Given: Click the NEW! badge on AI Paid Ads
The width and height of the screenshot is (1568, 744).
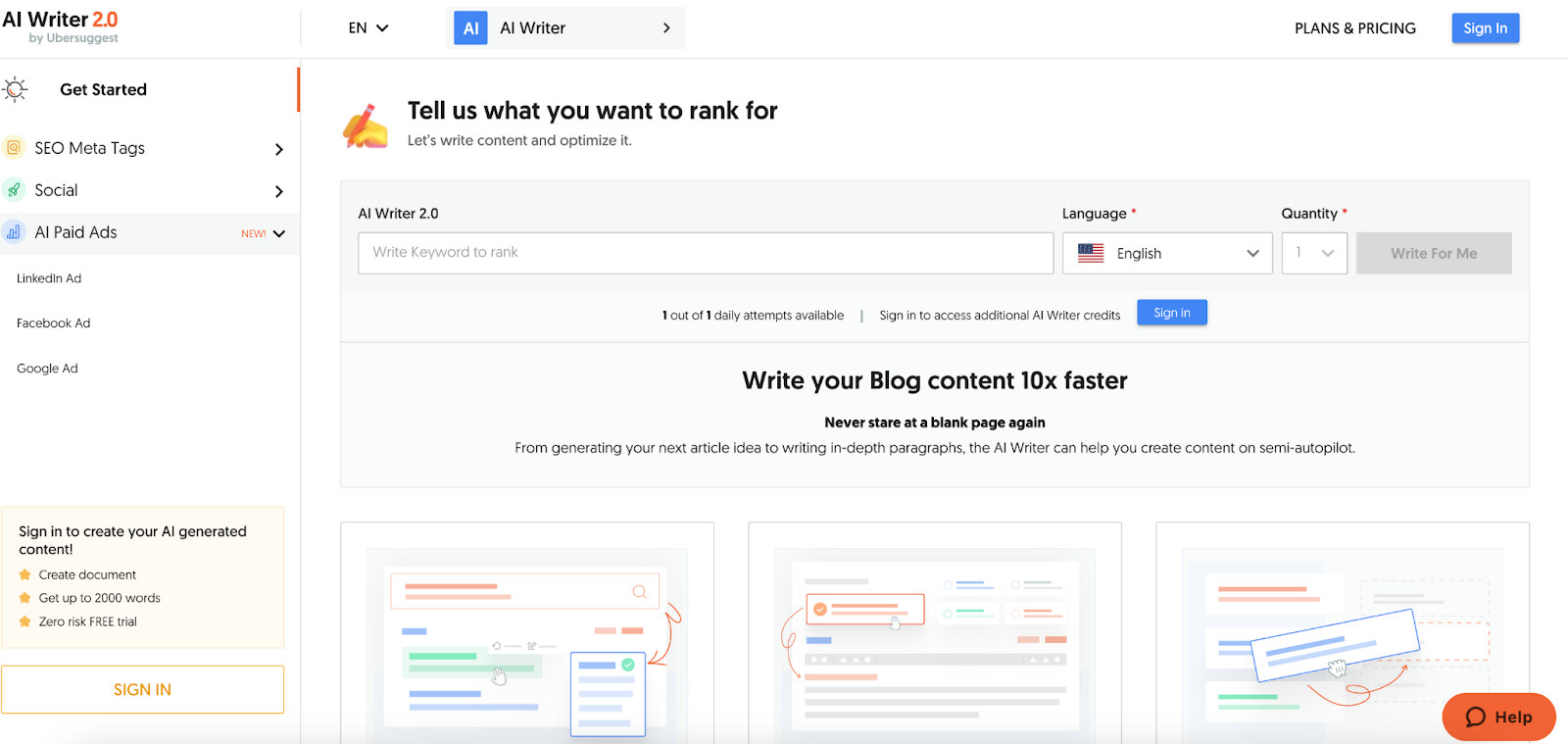Looking at the screenshot, I should 254,233.
